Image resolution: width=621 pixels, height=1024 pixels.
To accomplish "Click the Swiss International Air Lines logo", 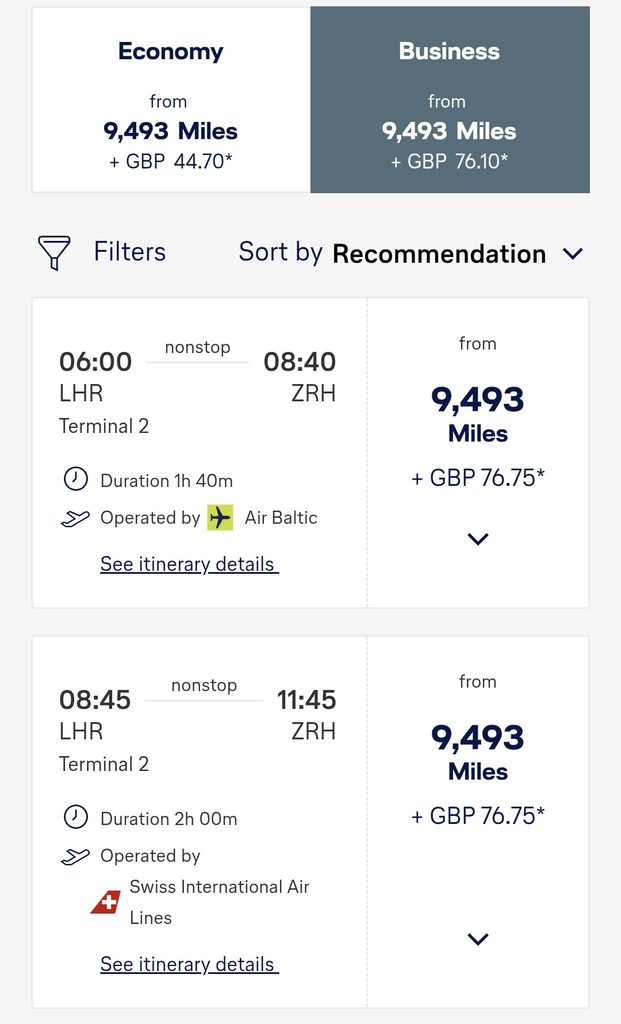I will pos(106,903).
